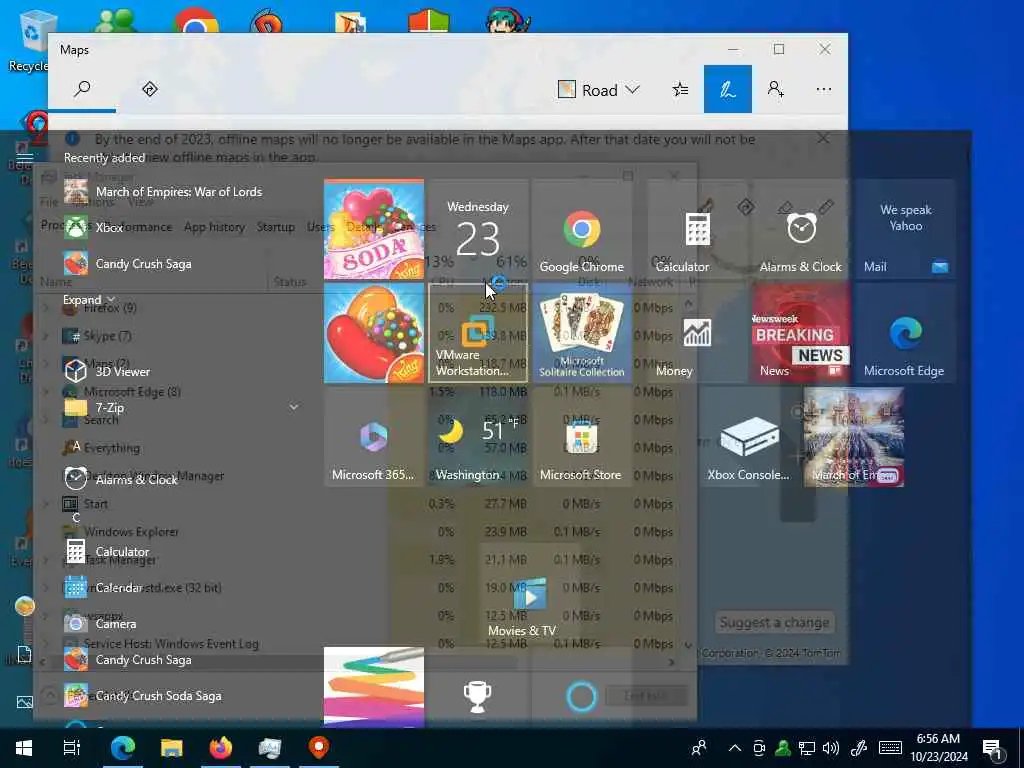Open Microsoft Edge from the taskbar
This screenshot has height=768, width=1024.
(x=122, y=748)
